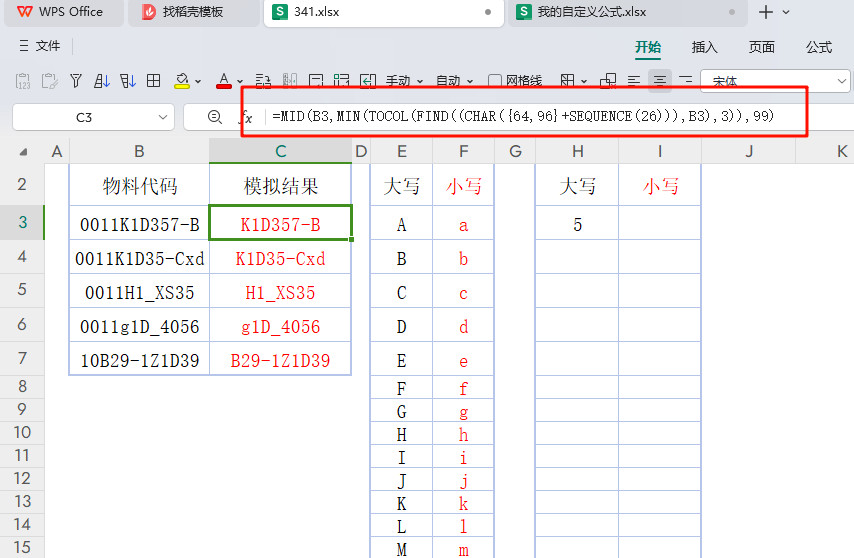Open the 手动 calculation dropdown
This screenshot has width=854, height=558.
click(404, 82)
